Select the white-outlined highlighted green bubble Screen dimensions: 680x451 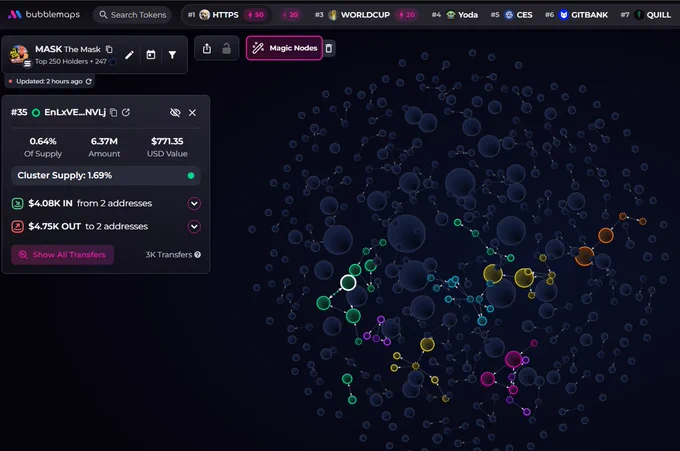point(348,283)
